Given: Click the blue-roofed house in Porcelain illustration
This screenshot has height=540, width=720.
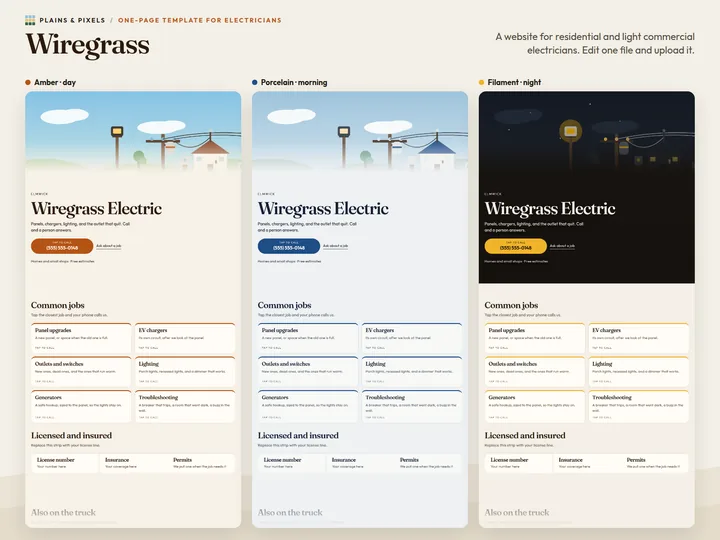Looking at the screenshot, I should [x=437, y=155].
